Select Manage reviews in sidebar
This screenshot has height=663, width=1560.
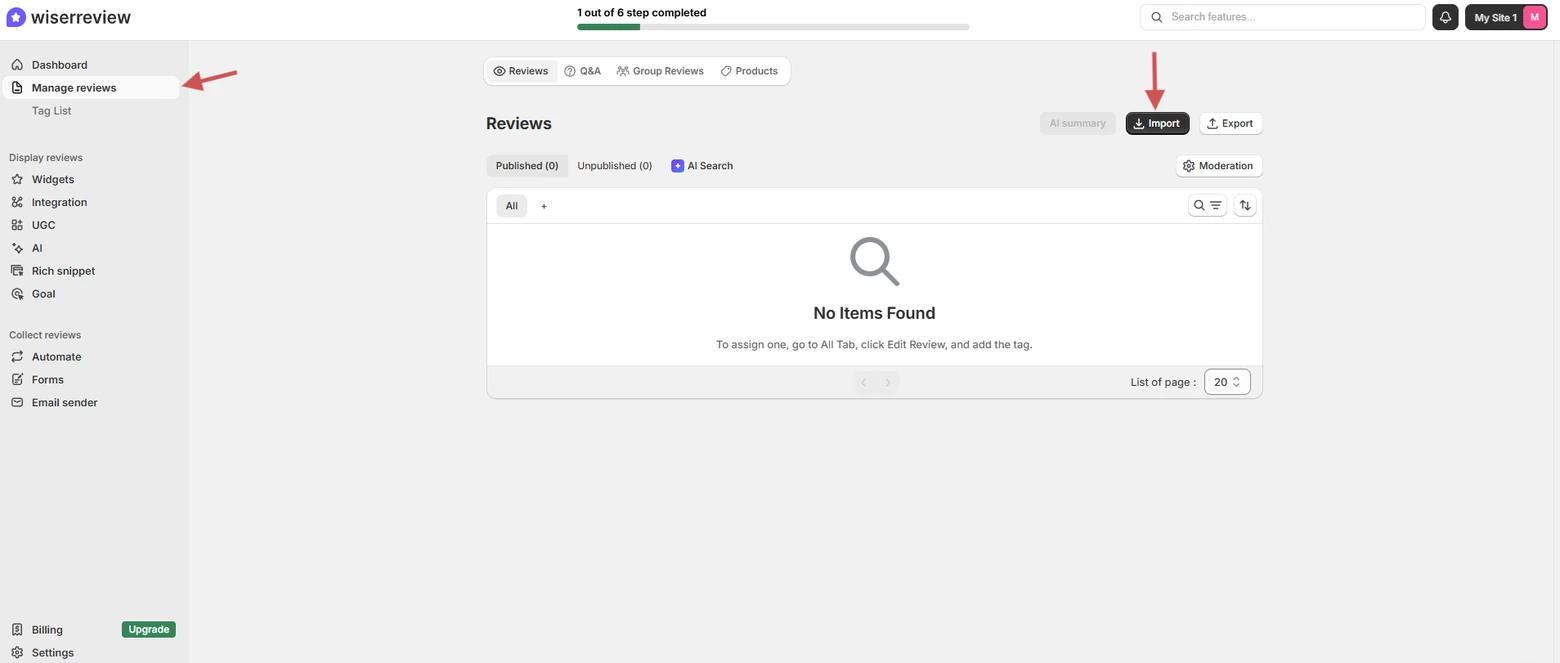90,87
